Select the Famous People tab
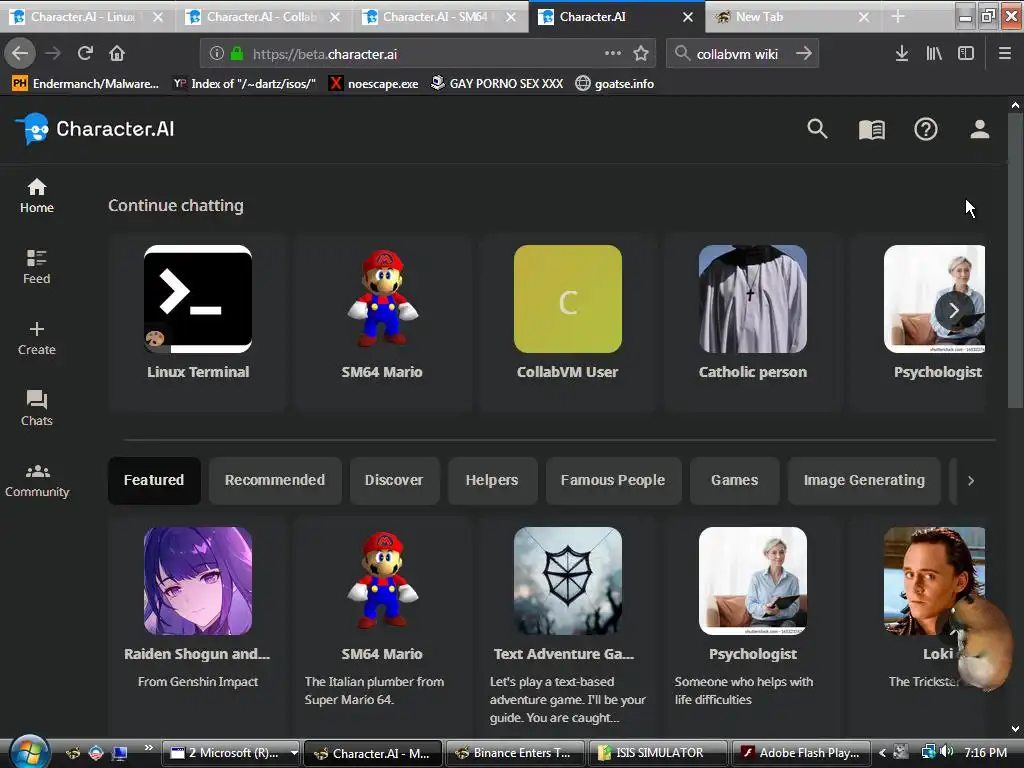Viewport: 1024px width, 768px height. click(x=613, y=481)
